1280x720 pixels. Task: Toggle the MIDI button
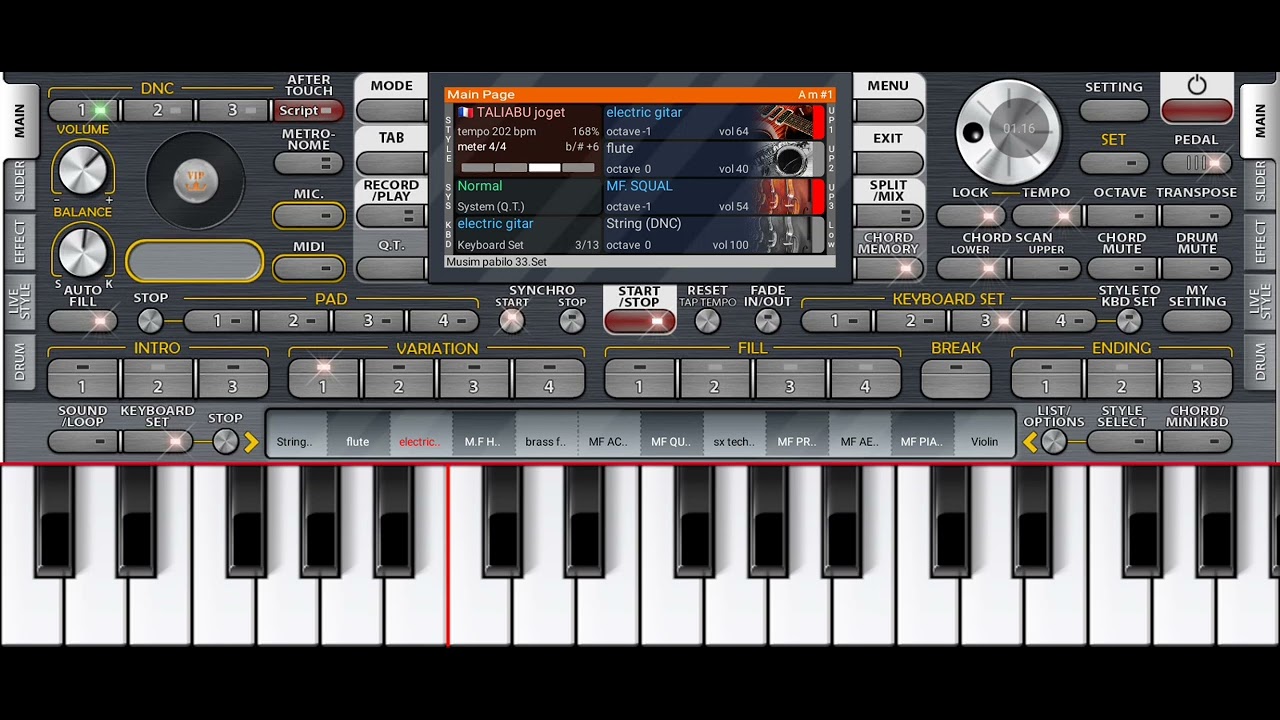[x=309, y=267]
